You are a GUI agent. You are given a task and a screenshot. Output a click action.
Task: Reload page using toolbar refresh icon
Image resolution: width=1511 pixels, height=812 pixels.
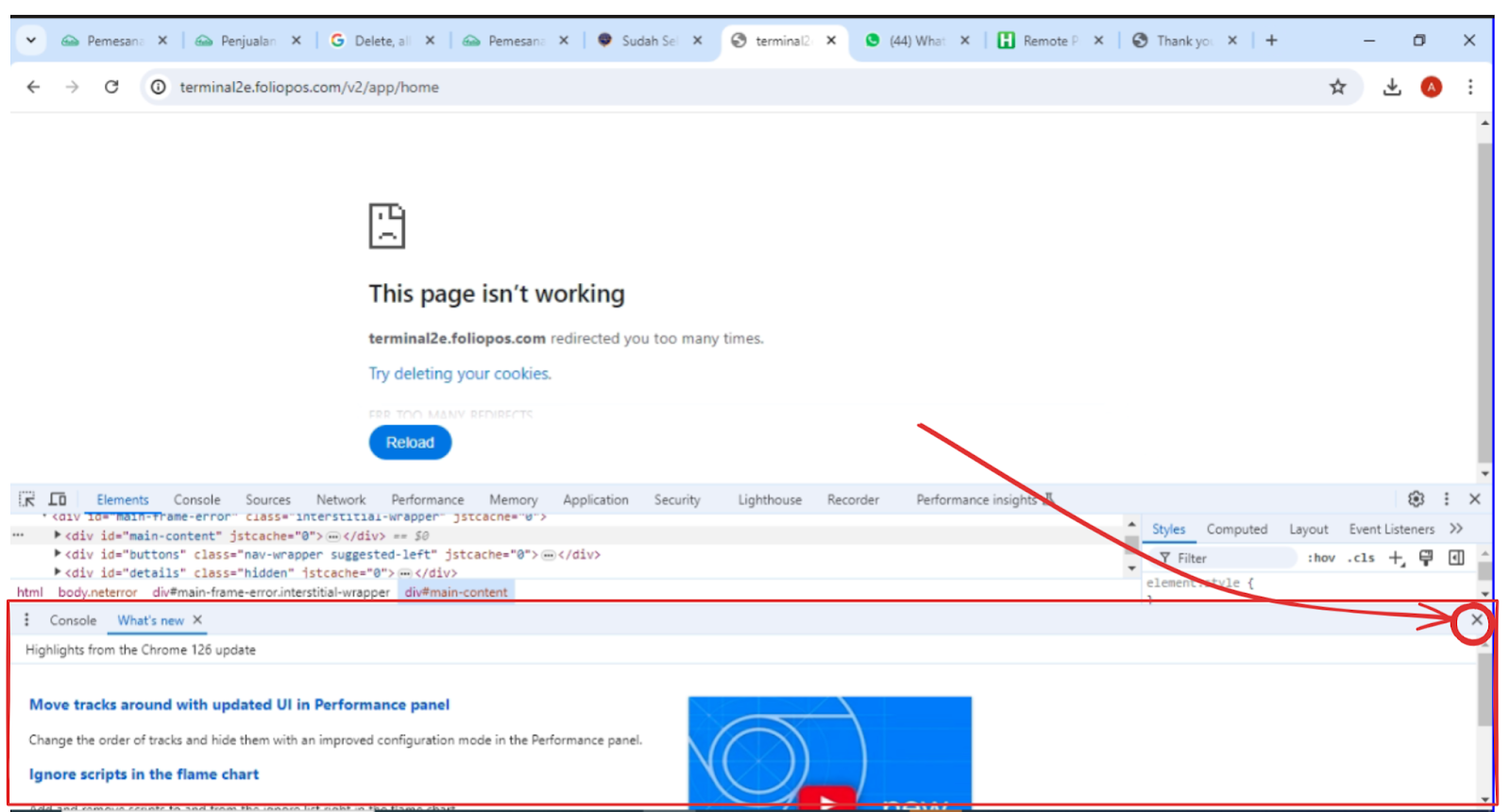coord(111,87)
